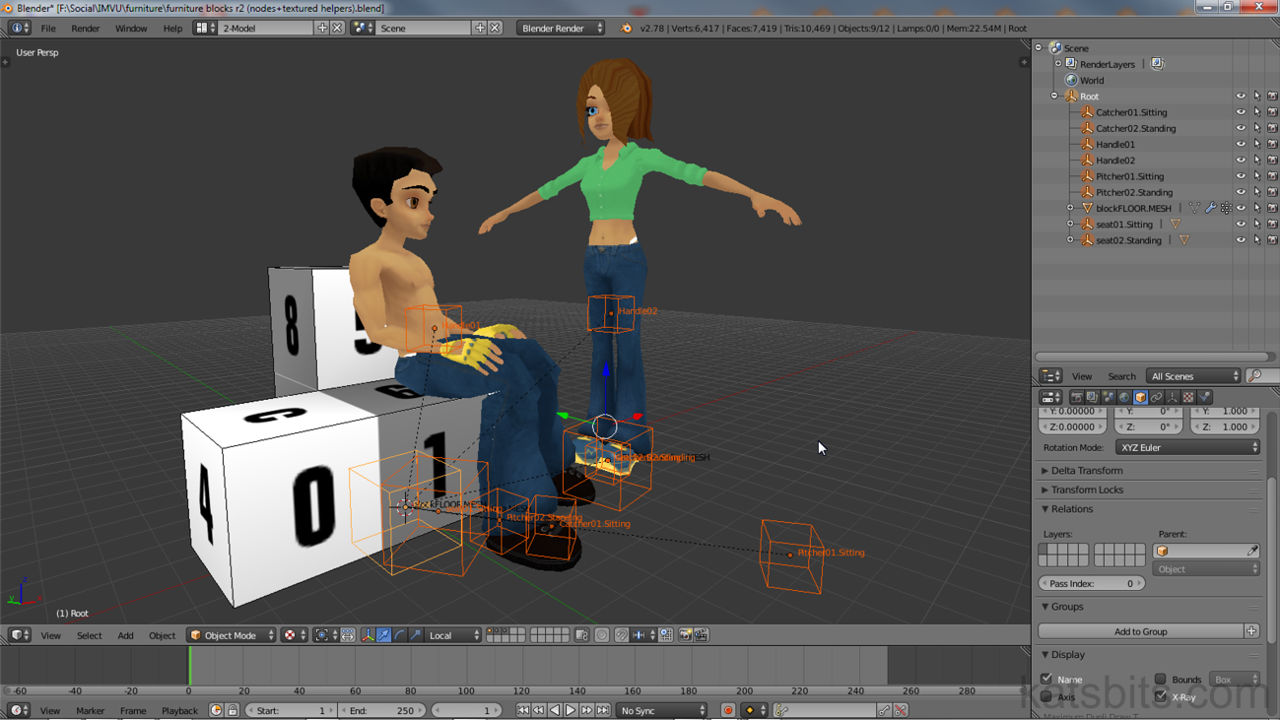Toggle the 3D manipulator widget icon

[367, 635]
